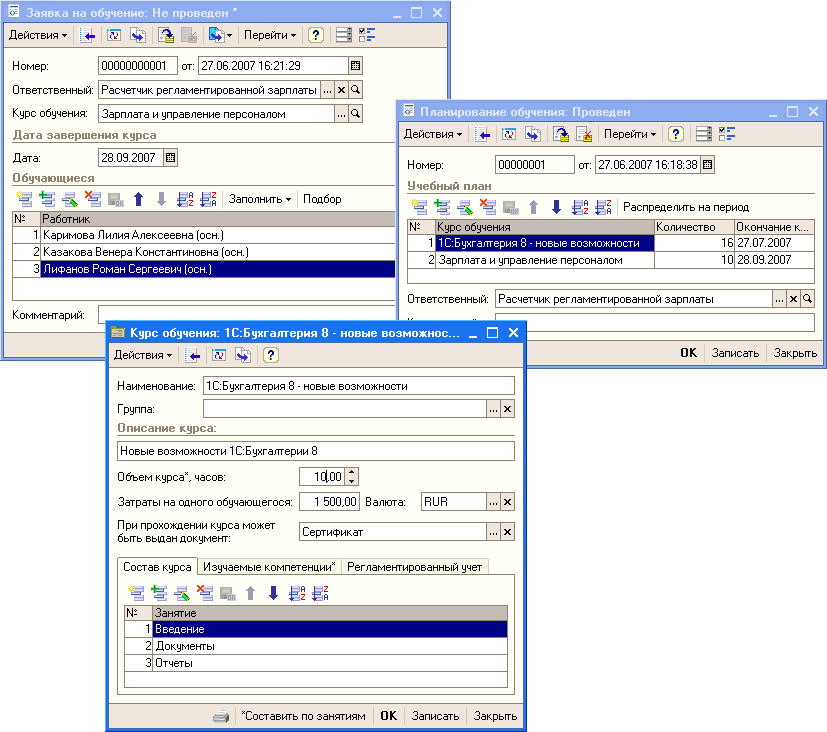Click Подбор above Обучающиеся table

[x=322, y=199]
